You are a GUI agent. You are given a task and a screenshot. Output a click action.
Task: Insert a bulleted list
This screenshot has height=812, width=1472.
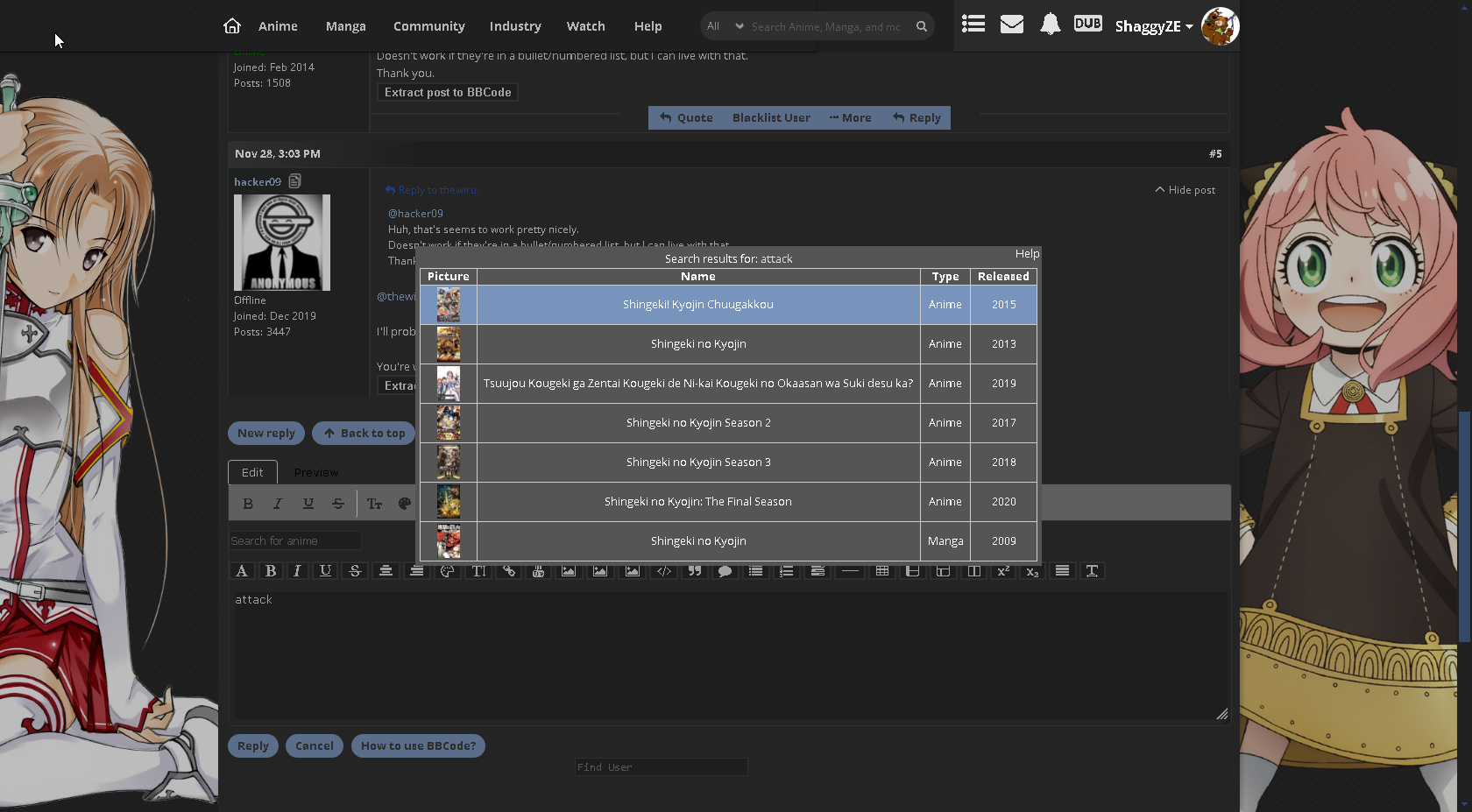click(755, 570)
